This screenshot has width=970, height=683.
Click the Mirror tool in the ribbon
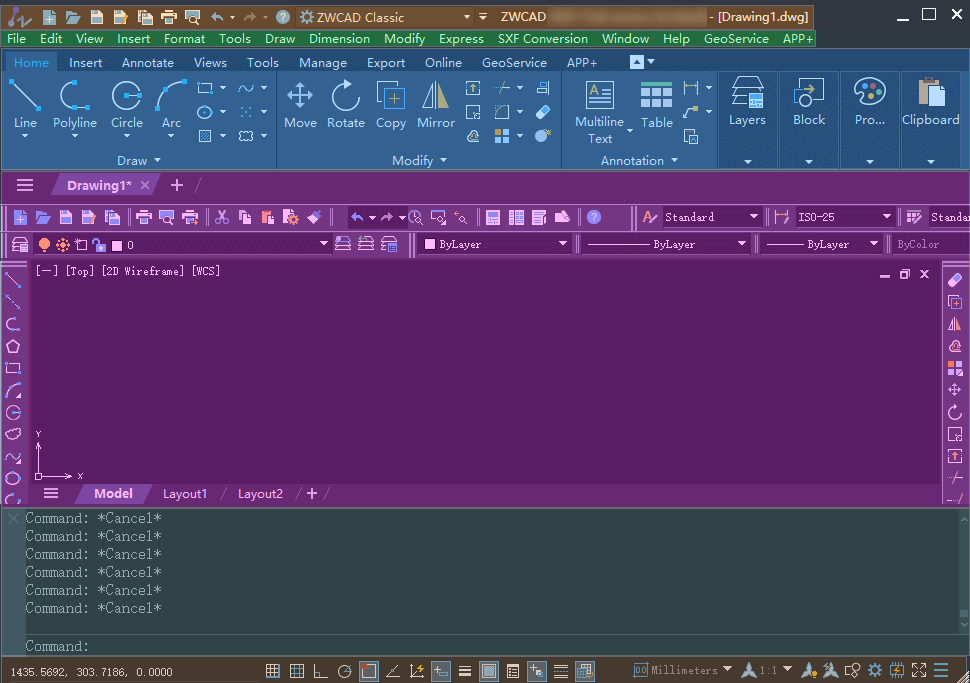coord(436,105)
